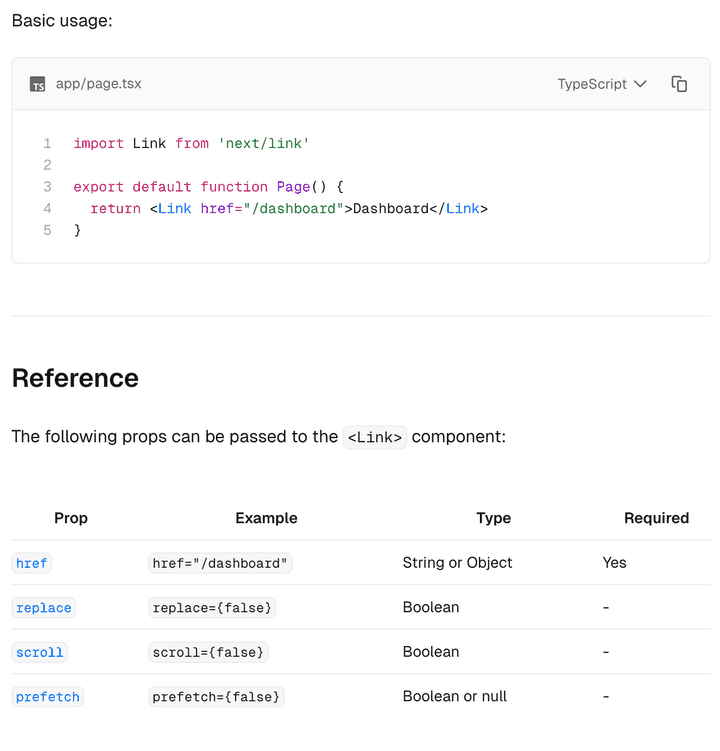The image size is (720, 751).
Task: Click the app/page.tsx filename label
Action: tap(98, 84)
